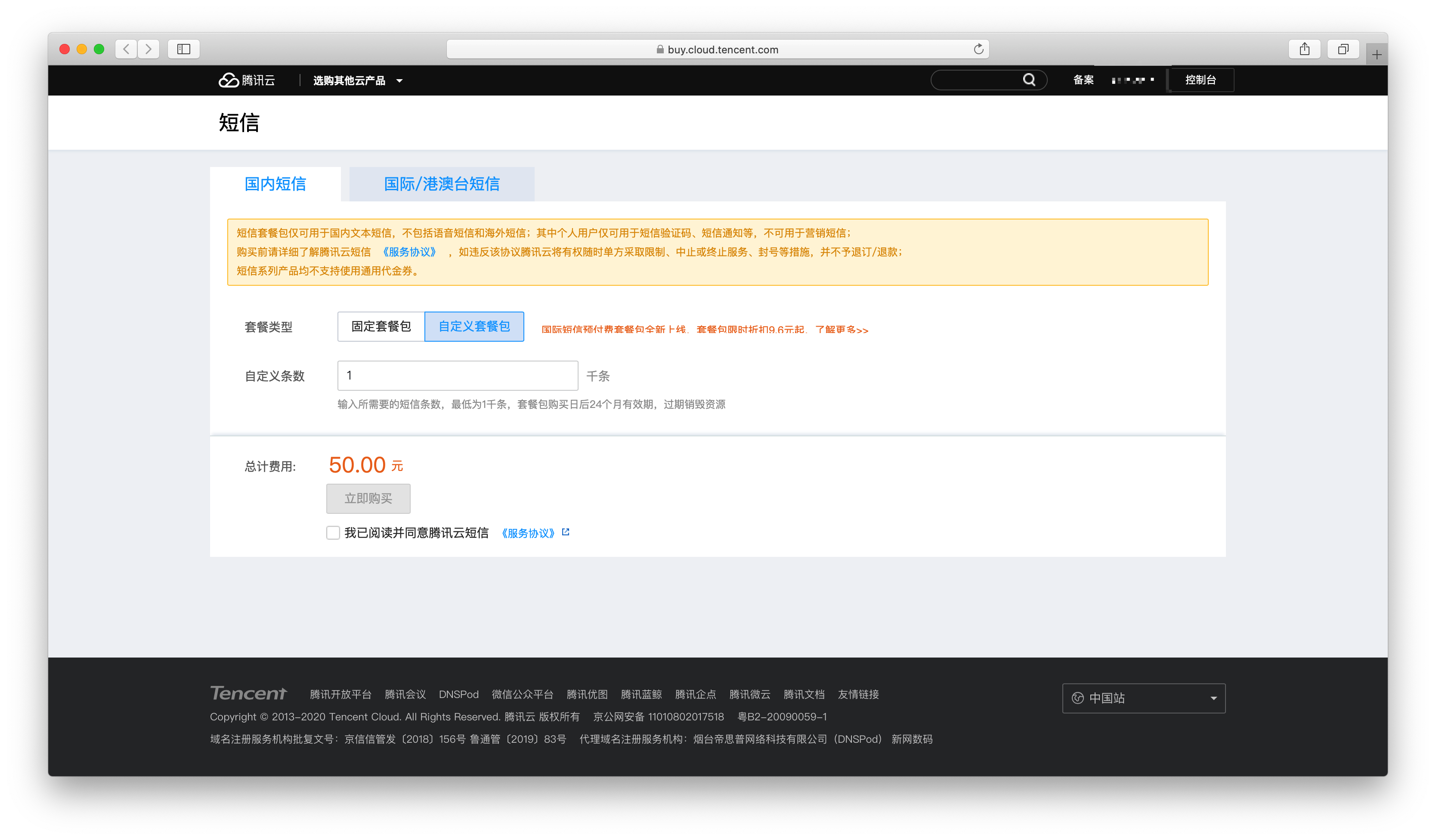Click lock icon in address bar
The height and width of the screenshot is (840, 1436).
pyautogui.click(x=660, y=49)
